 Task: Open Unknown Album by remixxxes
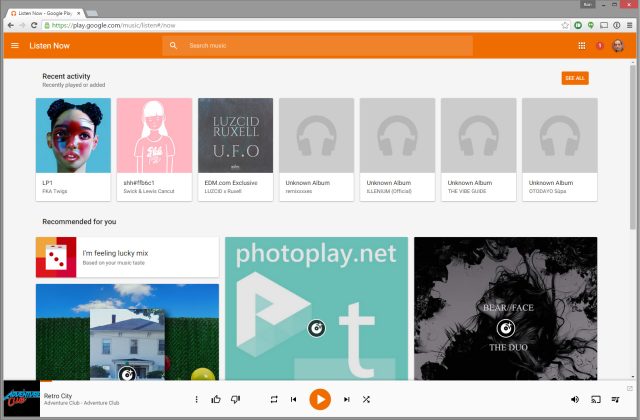tap(316, 149)
